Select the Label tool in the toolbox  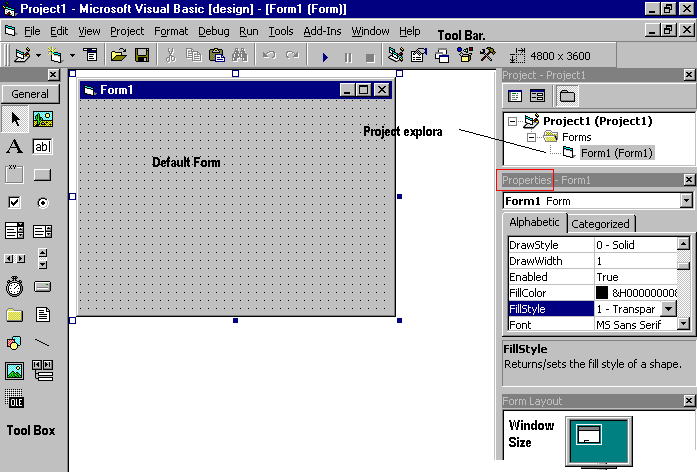click(15, 147)
